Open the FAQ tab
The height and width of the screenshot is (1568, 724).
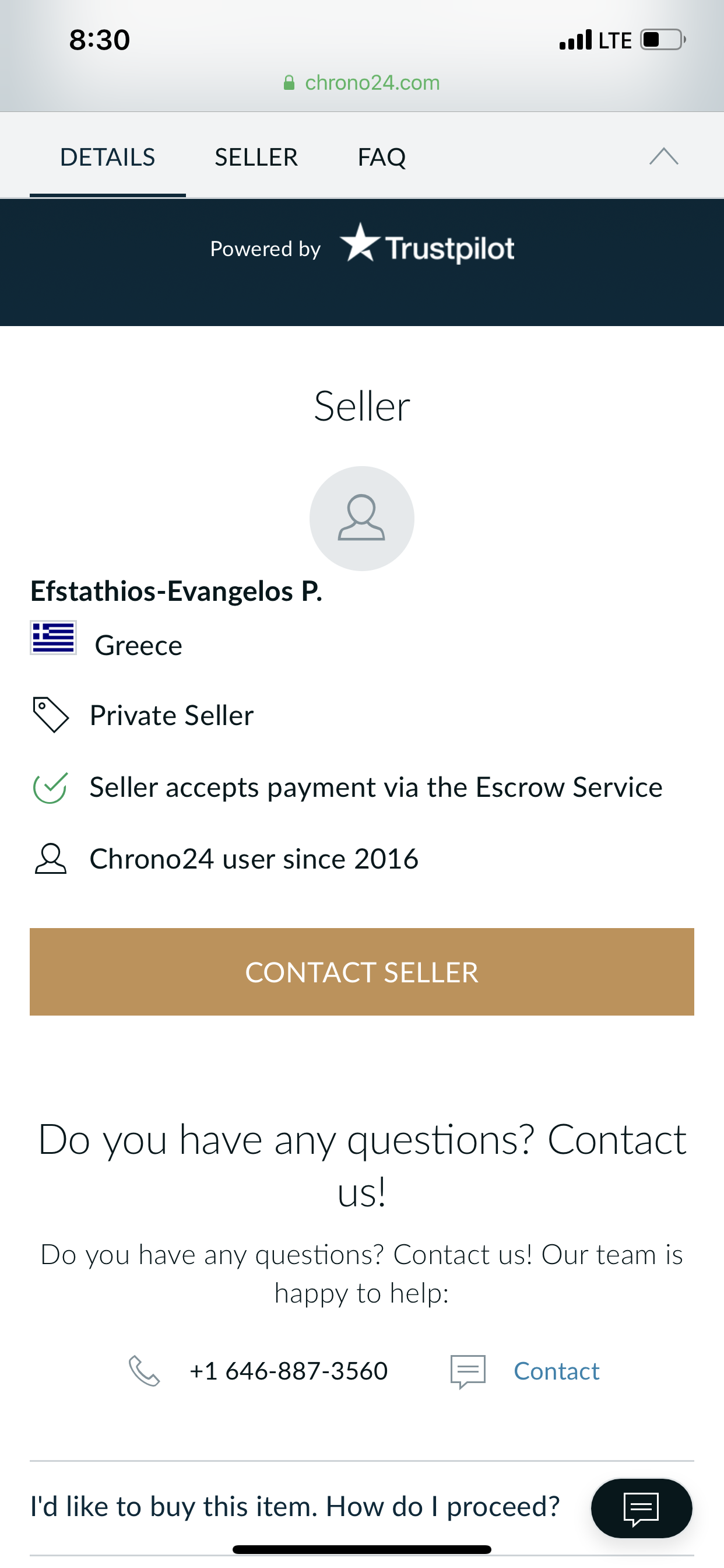coord(381,157)
